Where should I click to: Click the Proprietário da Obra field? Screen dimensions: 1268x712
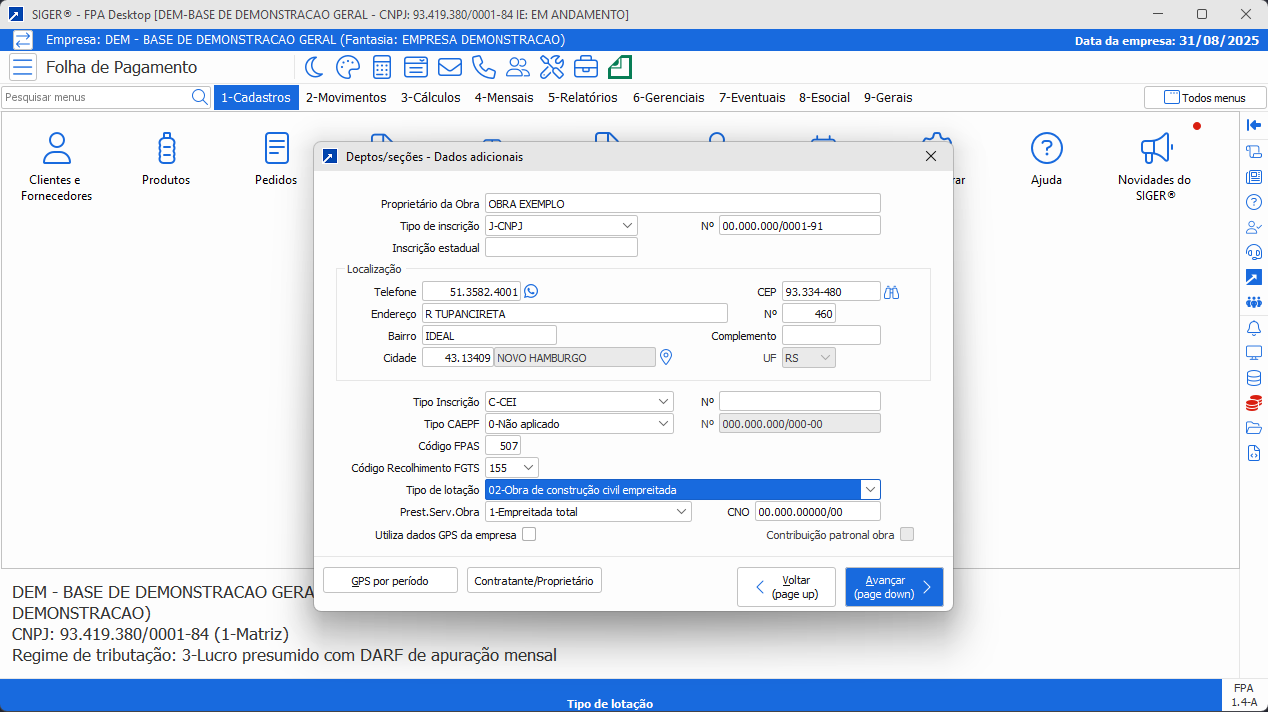pos(682,204)
